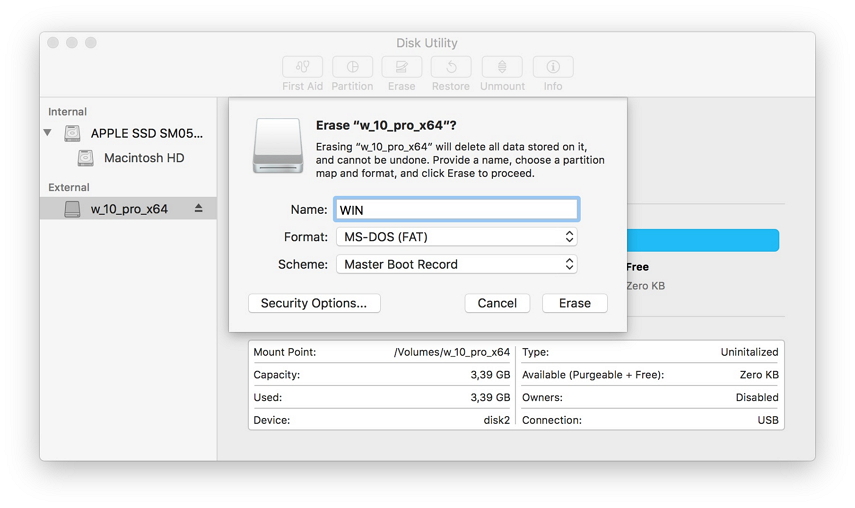Open the Format dropdown MS-DOS (FAT)
Image resolution: width=855 pixels, height=508 pixels.
click(456, 237)
